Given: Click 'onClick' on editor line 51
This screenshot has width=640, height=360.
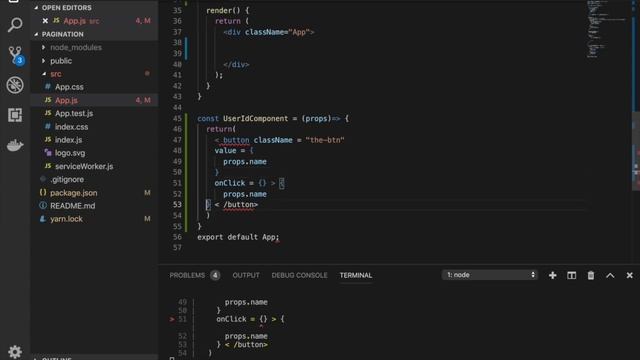Looking at the screenshot, I should (x=230, y=183).
